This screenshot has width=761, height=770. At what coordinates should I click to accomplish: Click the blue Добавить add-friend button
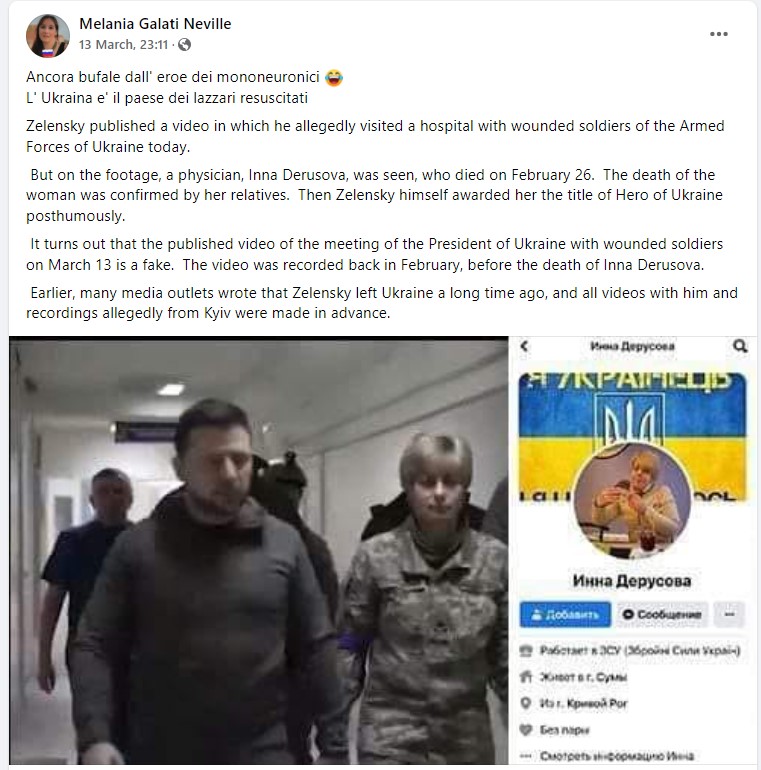click(565, 614)
